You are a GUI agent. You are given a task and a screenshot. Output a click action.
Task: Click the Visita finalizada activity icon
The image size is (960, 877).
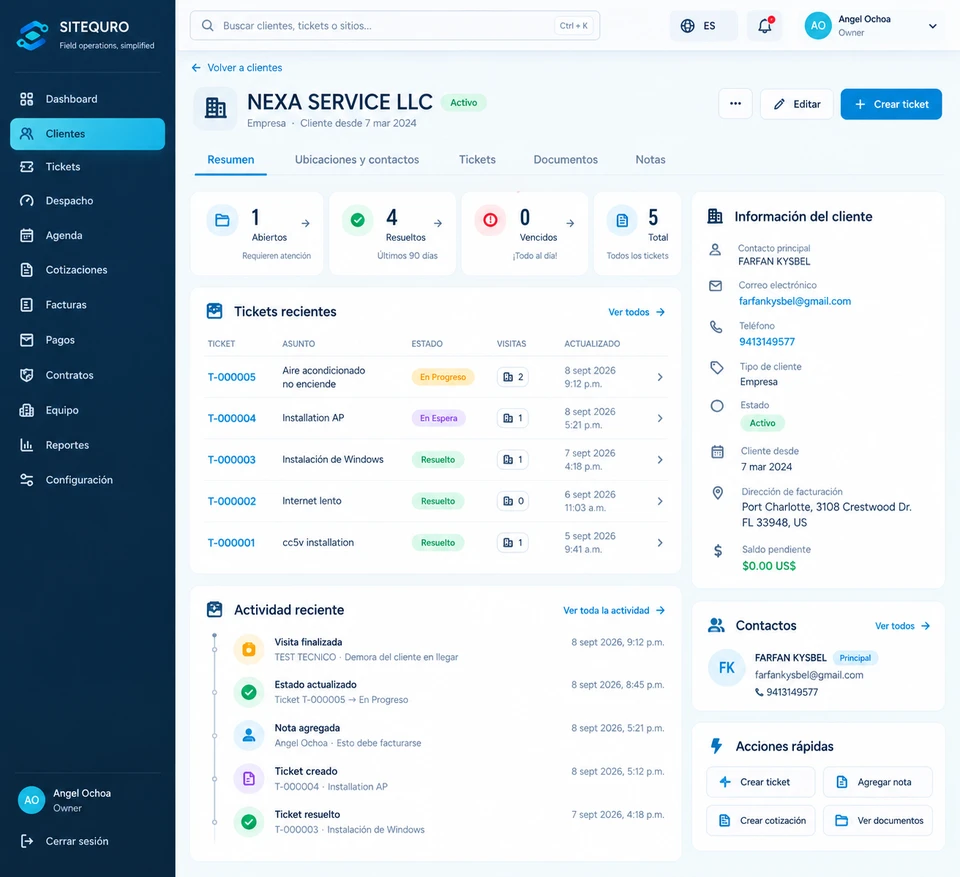pos(249,649)
